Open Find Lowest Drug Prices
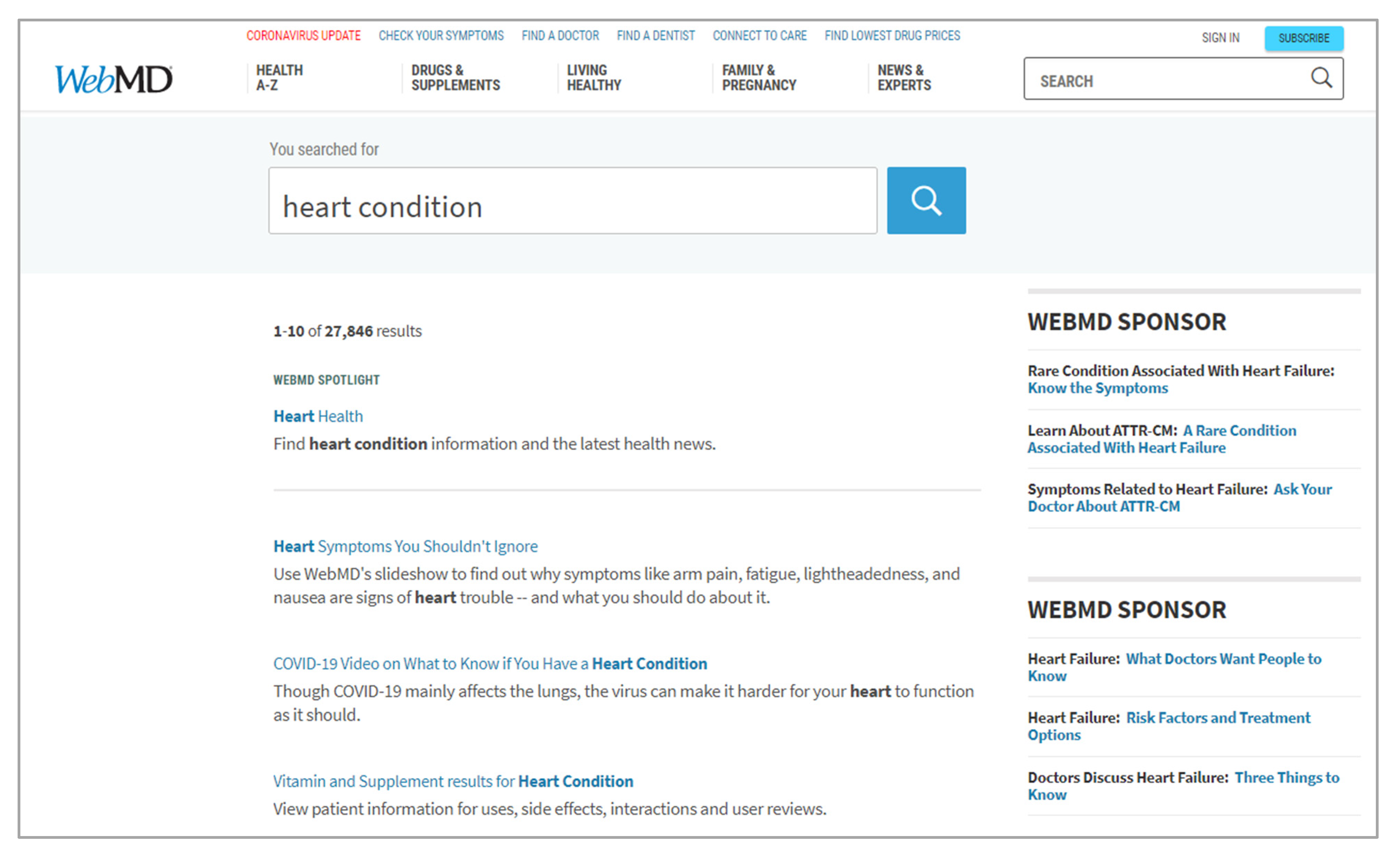The image size is (1400, 854). 892,36
